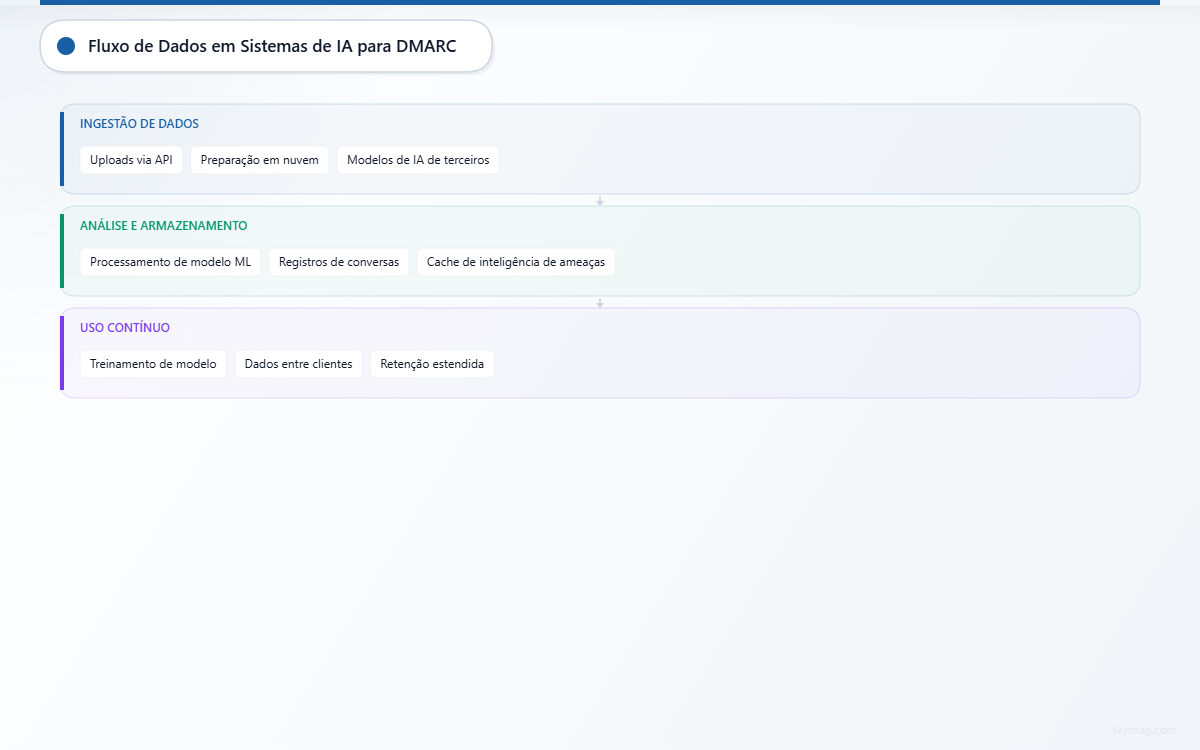The width and height of the screenshot is (1200, 750).
Task: Click the 'Registros de conversas' chip
Action: [x=339, y=262]
